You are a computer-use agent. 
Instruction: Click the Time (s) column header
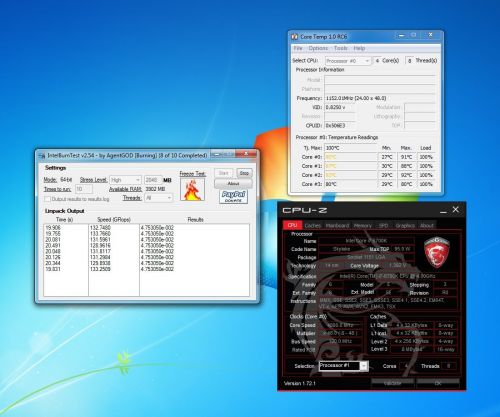tap(65, 220)
